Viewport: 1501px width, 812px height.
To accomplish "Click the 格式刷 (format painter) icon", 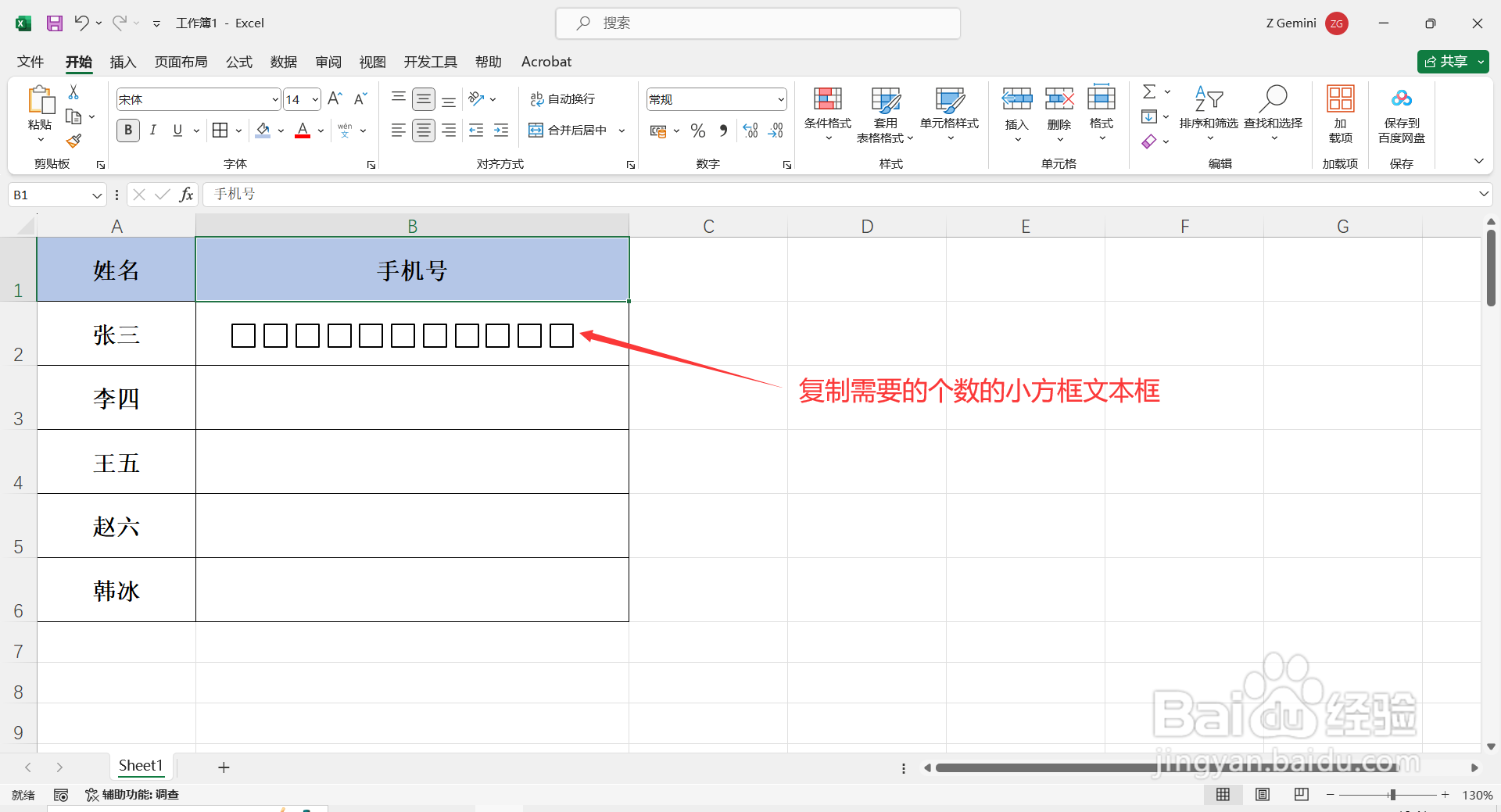I will [x=73, y=141].
